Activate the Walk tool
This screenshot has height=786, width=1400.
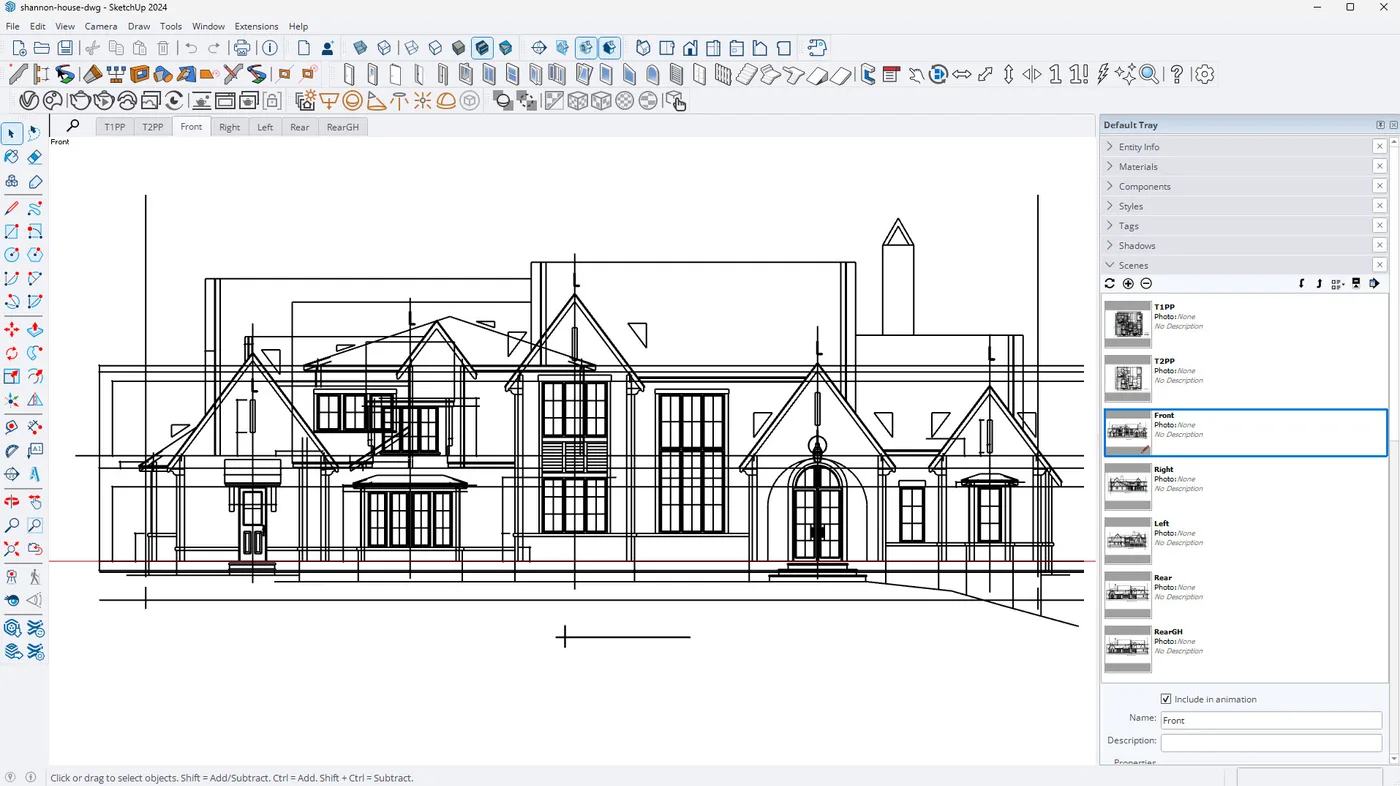33,577
